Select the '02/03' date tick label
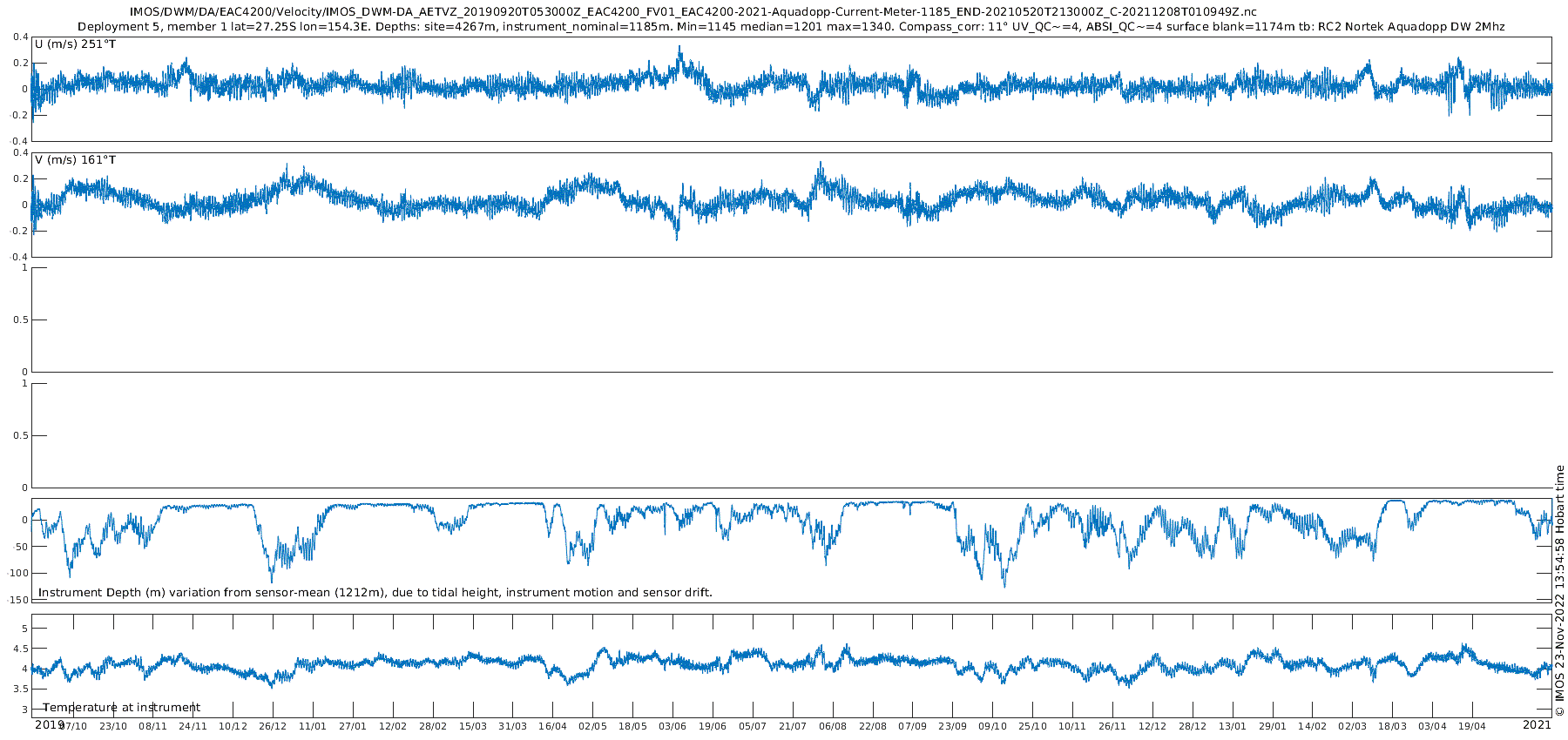 tap(1352, 726)
